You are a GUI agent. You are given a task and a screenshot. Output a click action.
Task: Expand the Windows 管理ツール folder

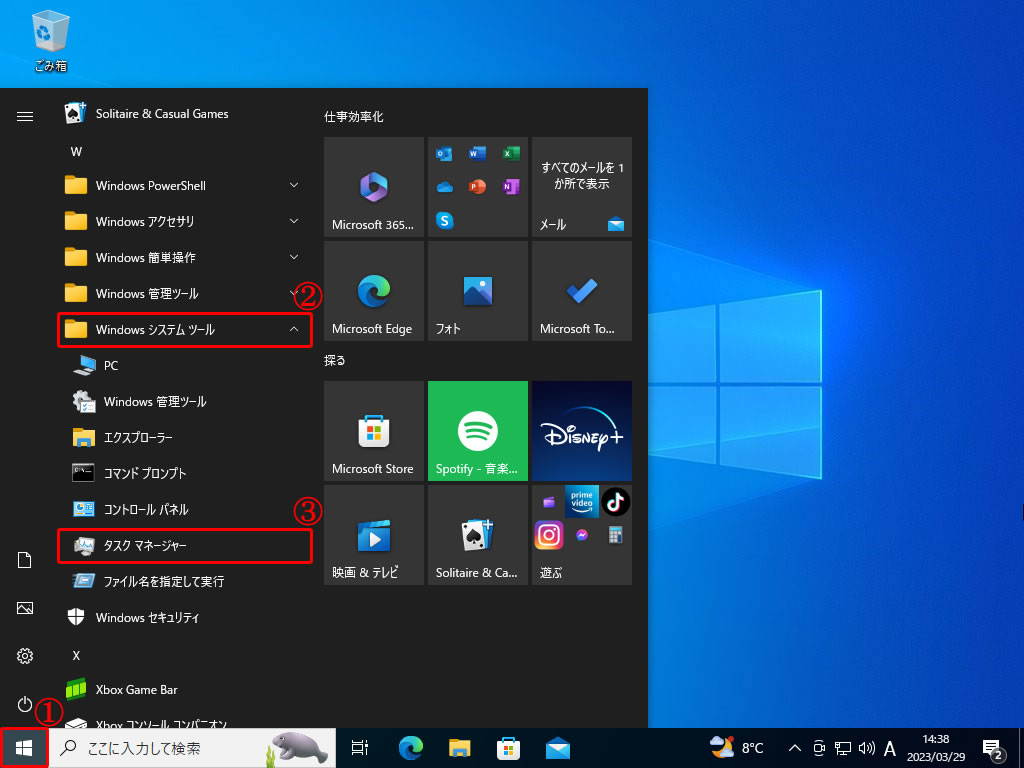pos(185,293)
